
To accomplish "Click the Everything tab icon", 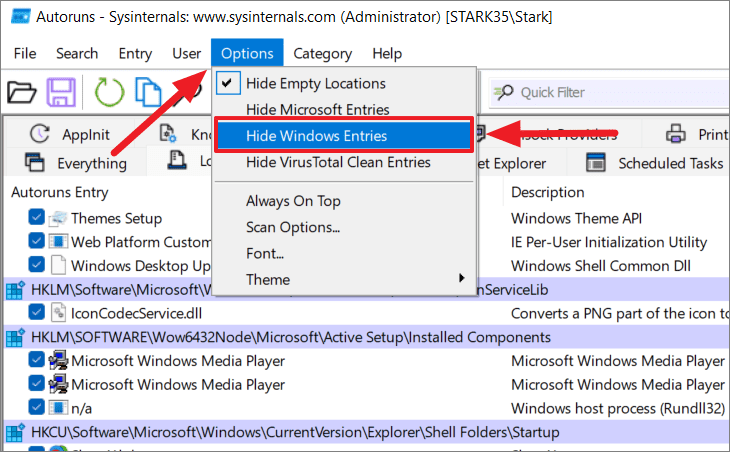I will 34,162.
